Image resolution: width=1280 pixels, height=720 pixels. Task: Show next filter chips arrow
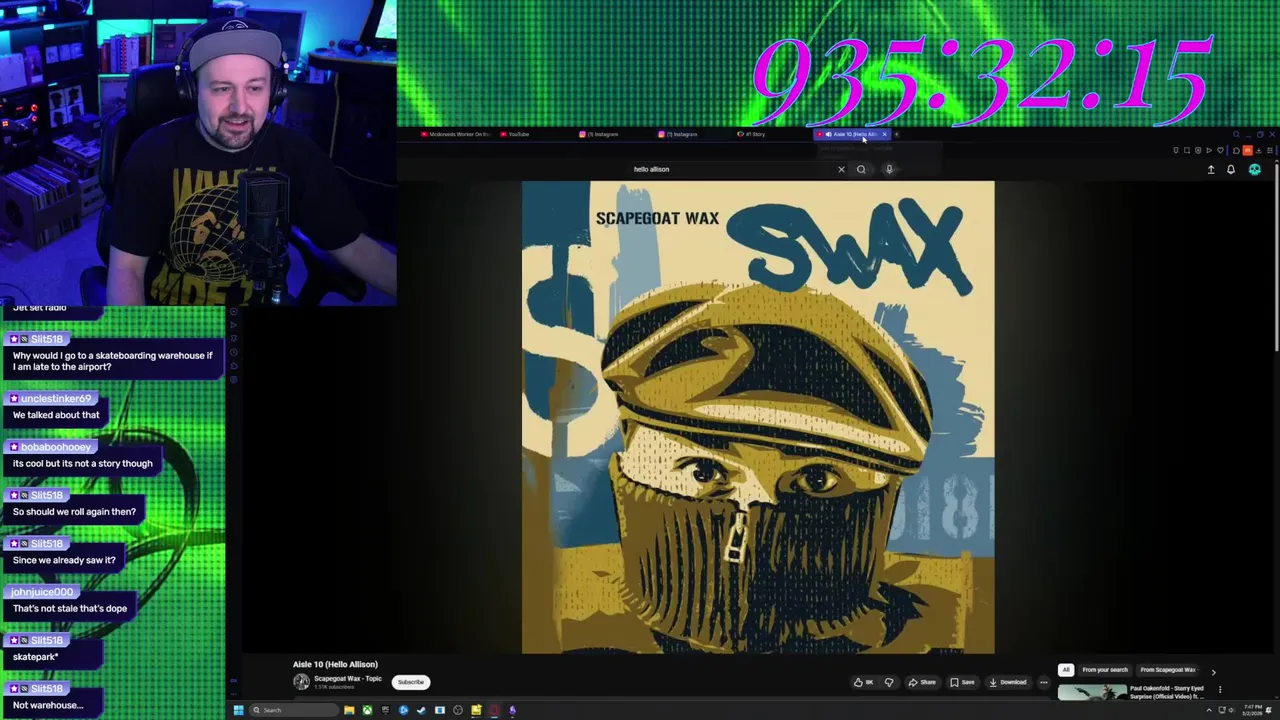(x=1213, y=671)
